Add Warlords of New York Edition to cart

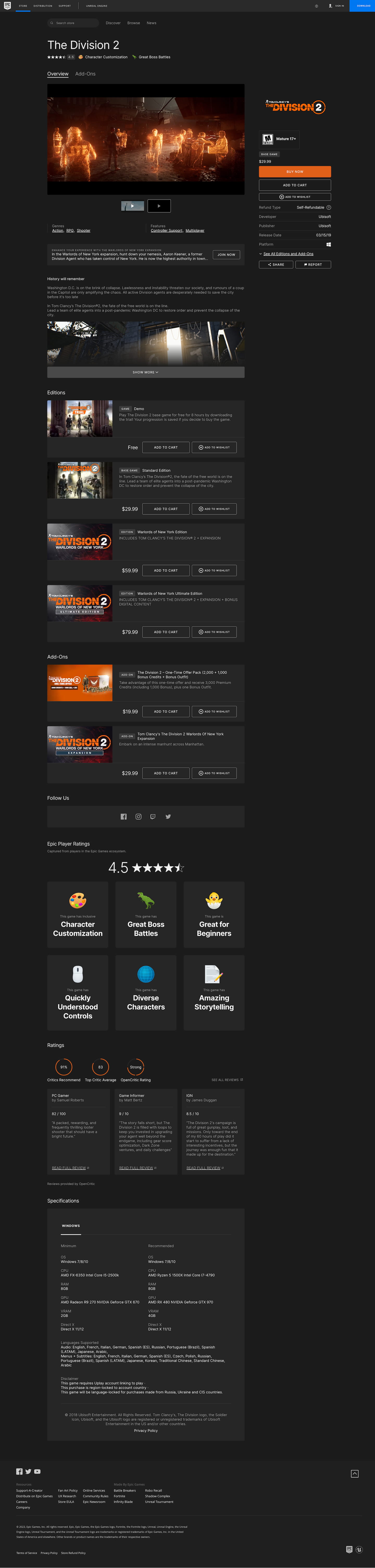coord(166,570)
